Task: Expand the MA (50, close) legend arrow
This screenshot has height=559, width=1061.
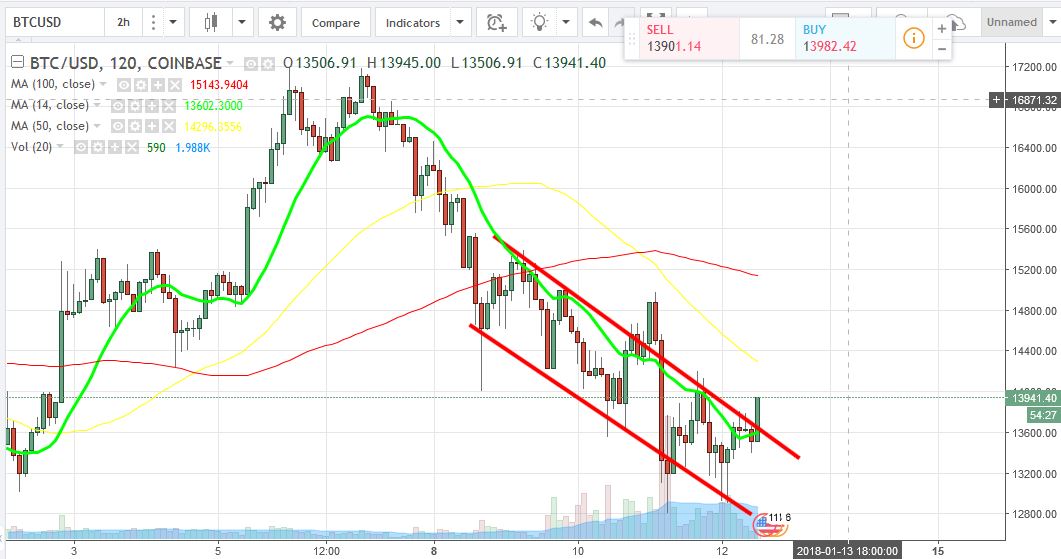Action: click(x=97, y=127)
